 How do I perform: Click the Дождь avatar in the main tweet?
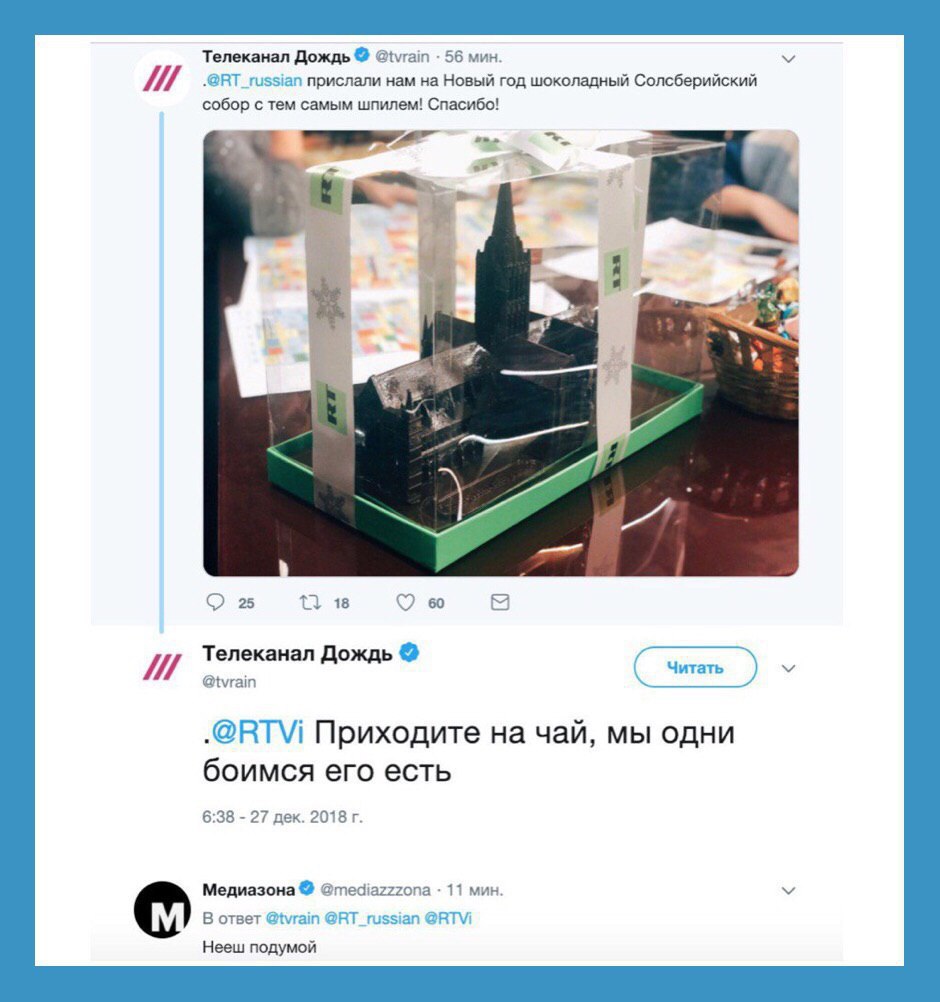click(162, 667)
